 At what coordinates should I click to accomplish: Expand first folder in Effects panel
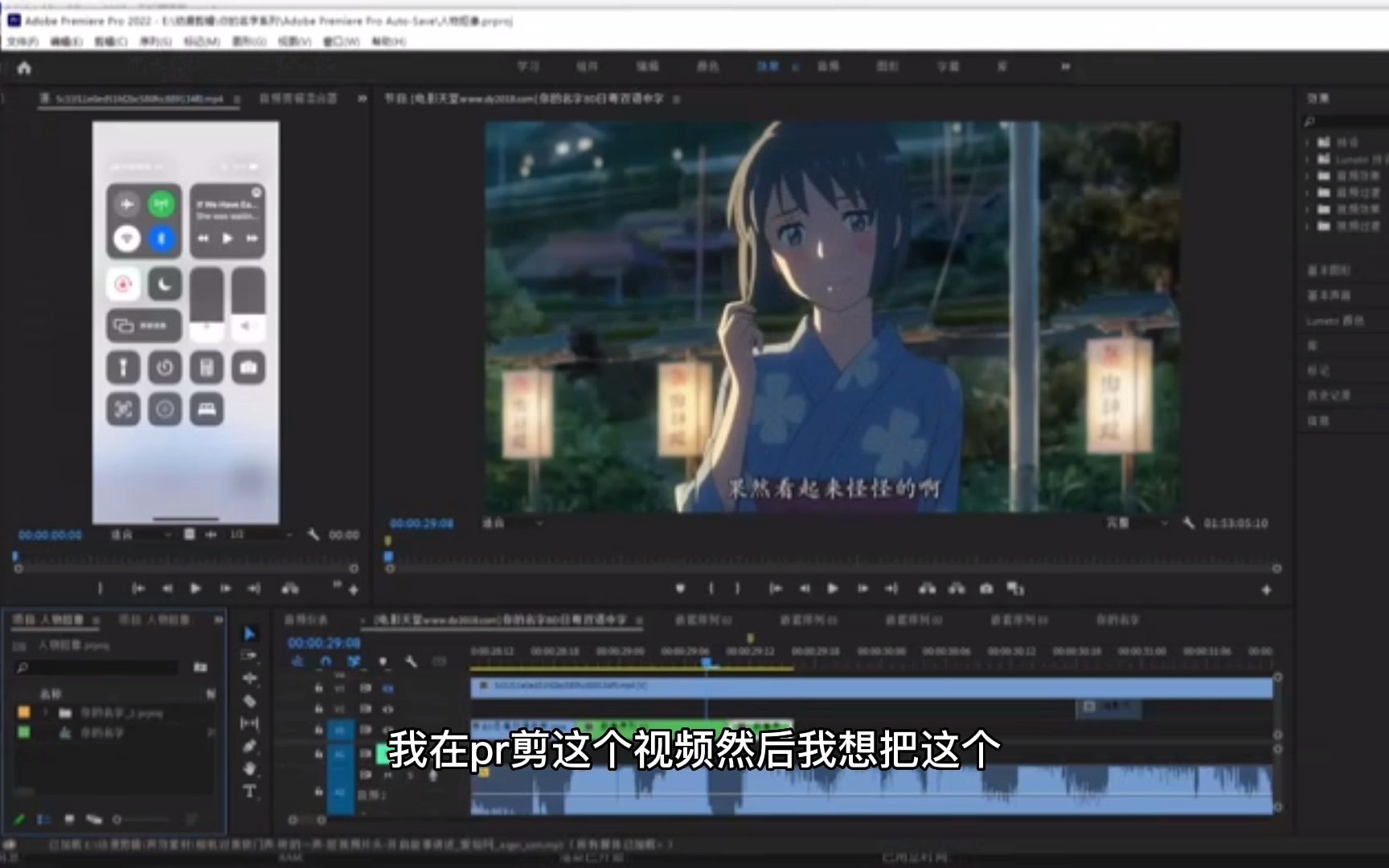pyautogui.click(x=1309, y=142)
